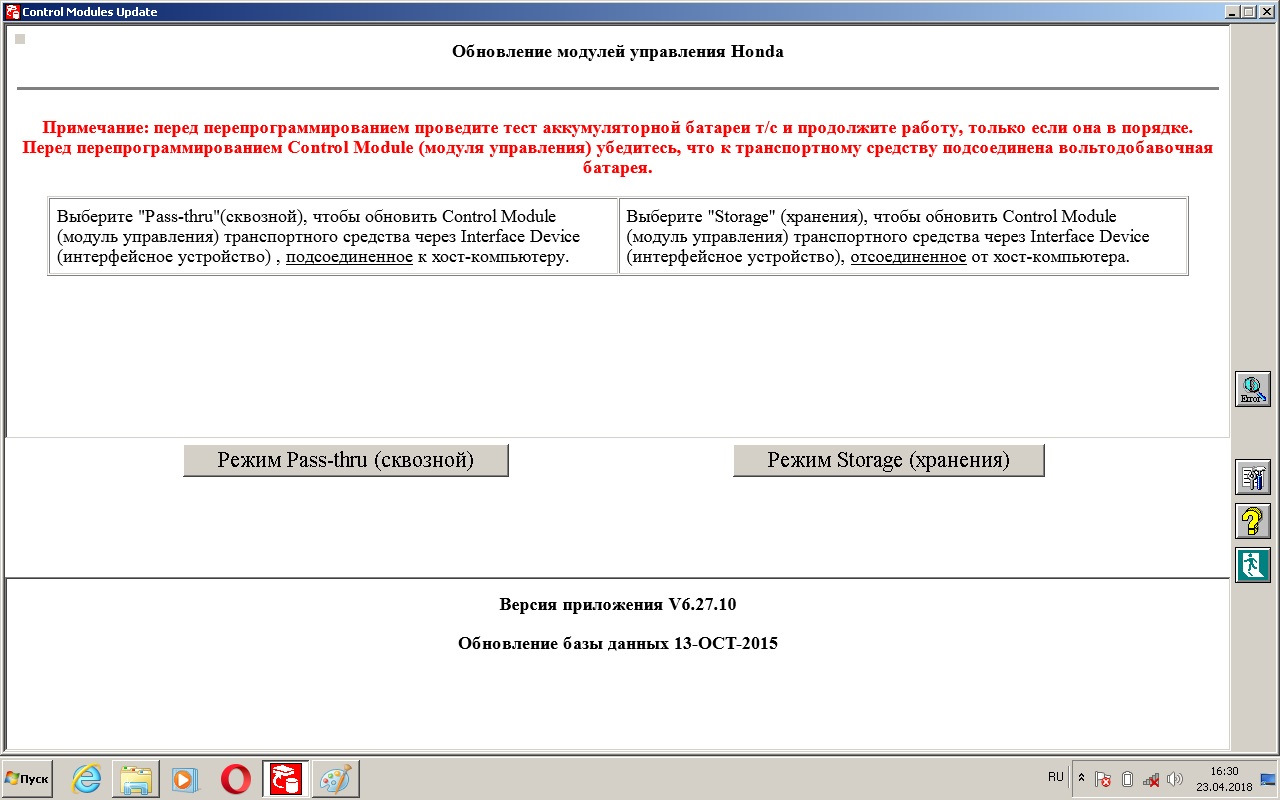
Task: Open the settings tools icon with hammer
Action: click(x=1253, y=477)
